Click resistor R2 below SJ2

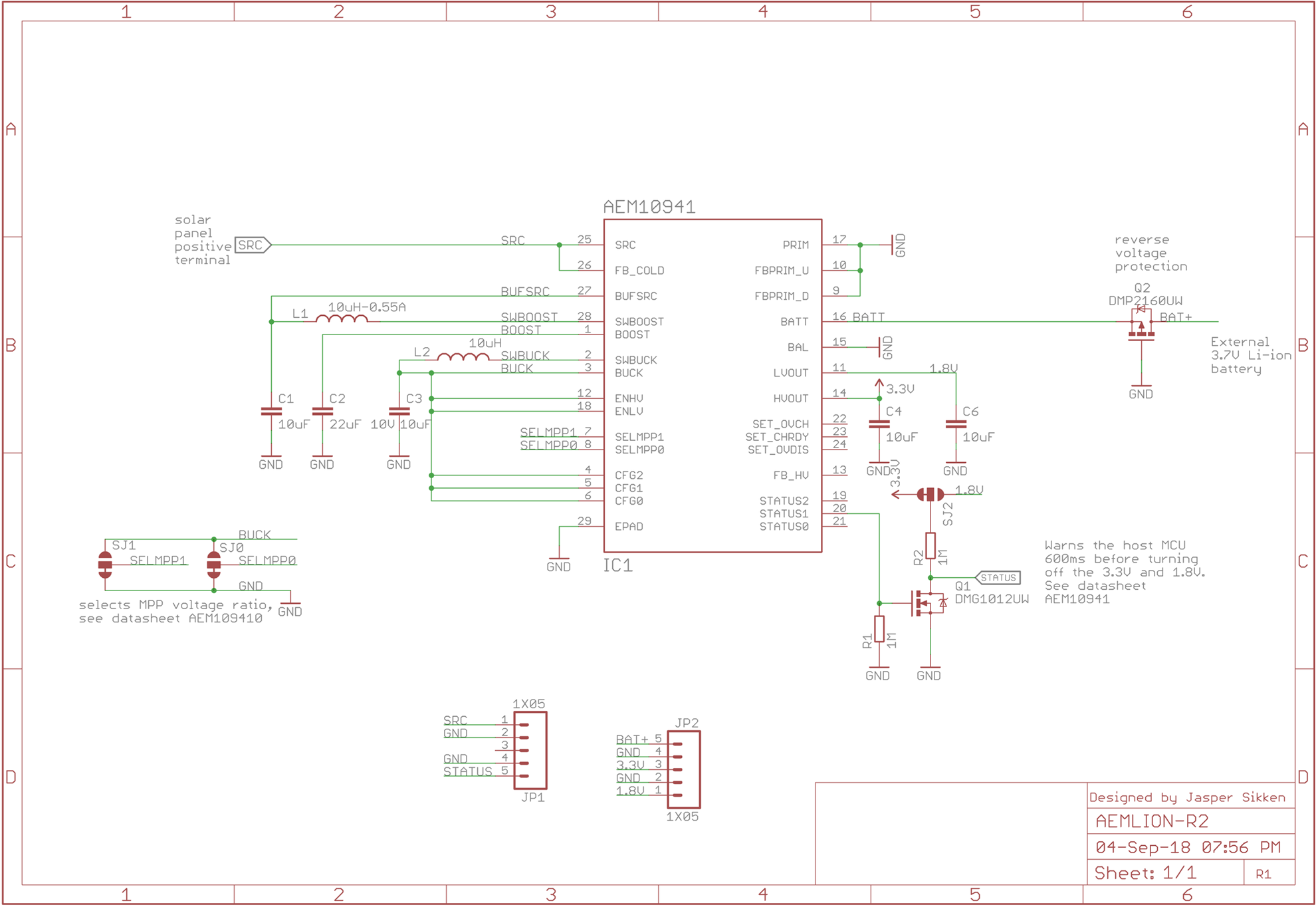[x=930, y=545]
